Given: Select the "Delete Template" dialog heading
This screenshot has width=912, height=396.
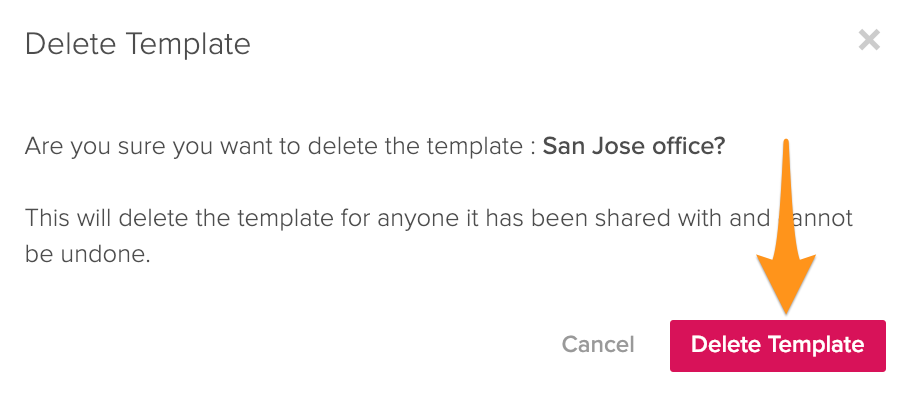Looking at the screenshot, I should 138,44.
